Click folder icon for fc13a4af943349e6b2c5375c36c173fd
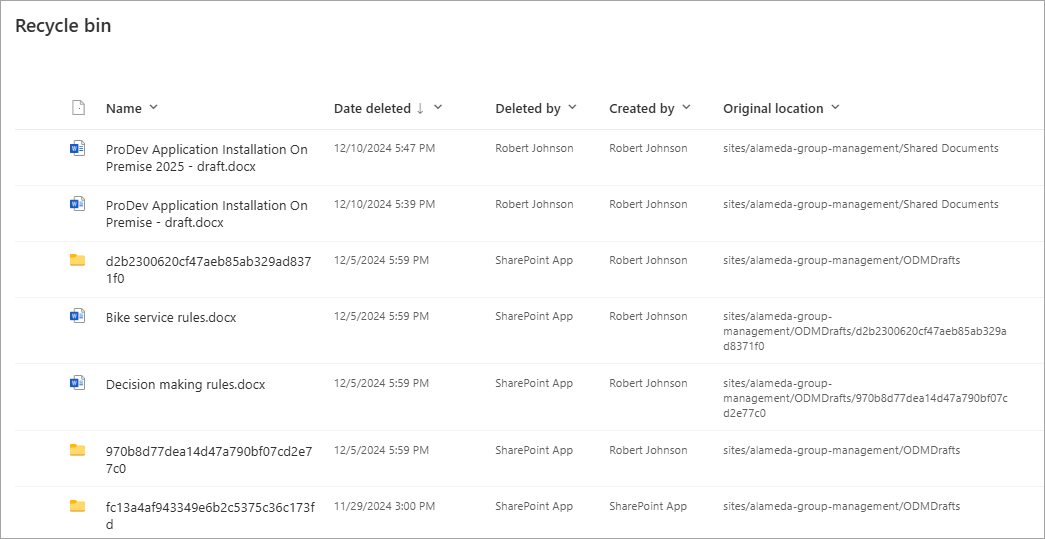The width and height of the screenshot is (1045, 539). (x=78, y=506)
